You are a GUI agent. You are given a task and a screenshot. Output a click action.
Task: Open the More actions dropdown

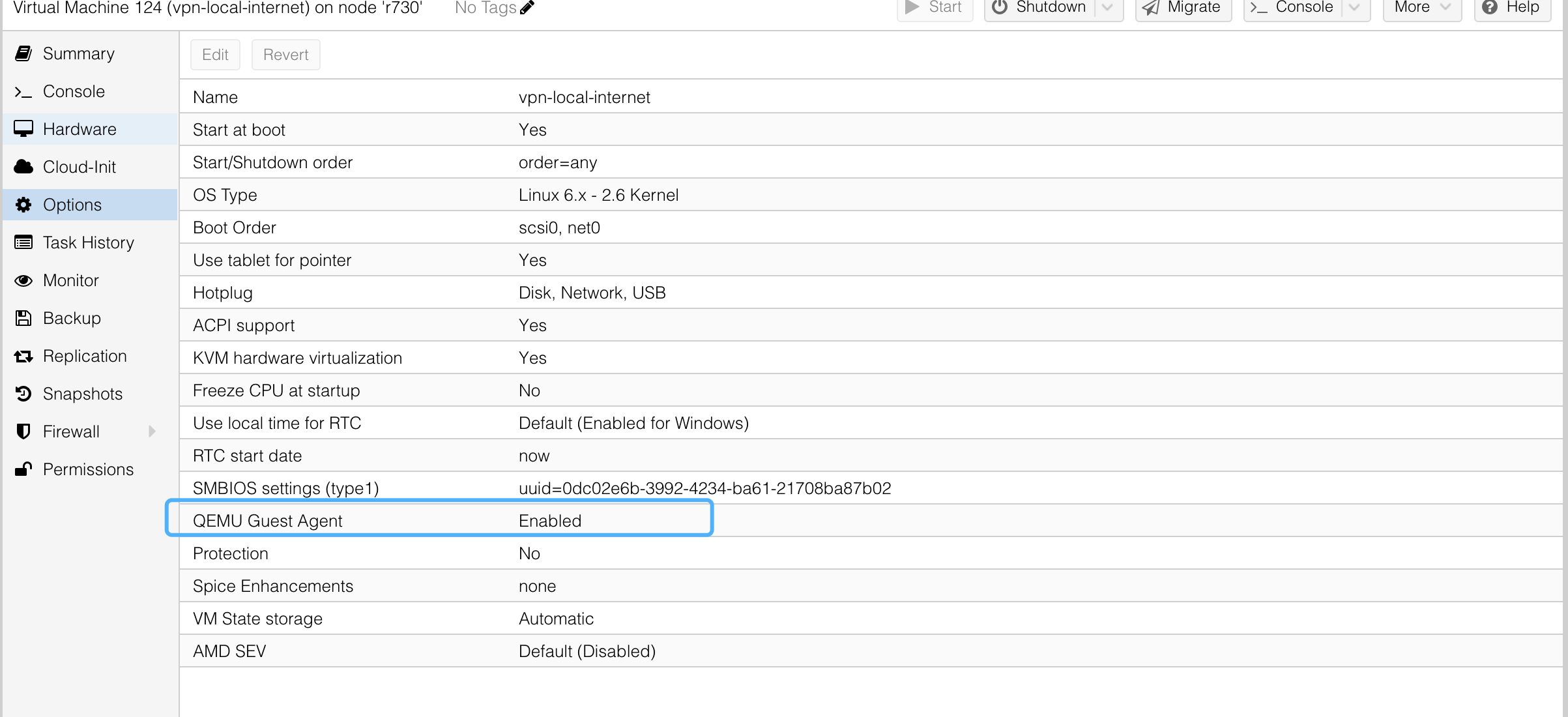coord(1421,8)
